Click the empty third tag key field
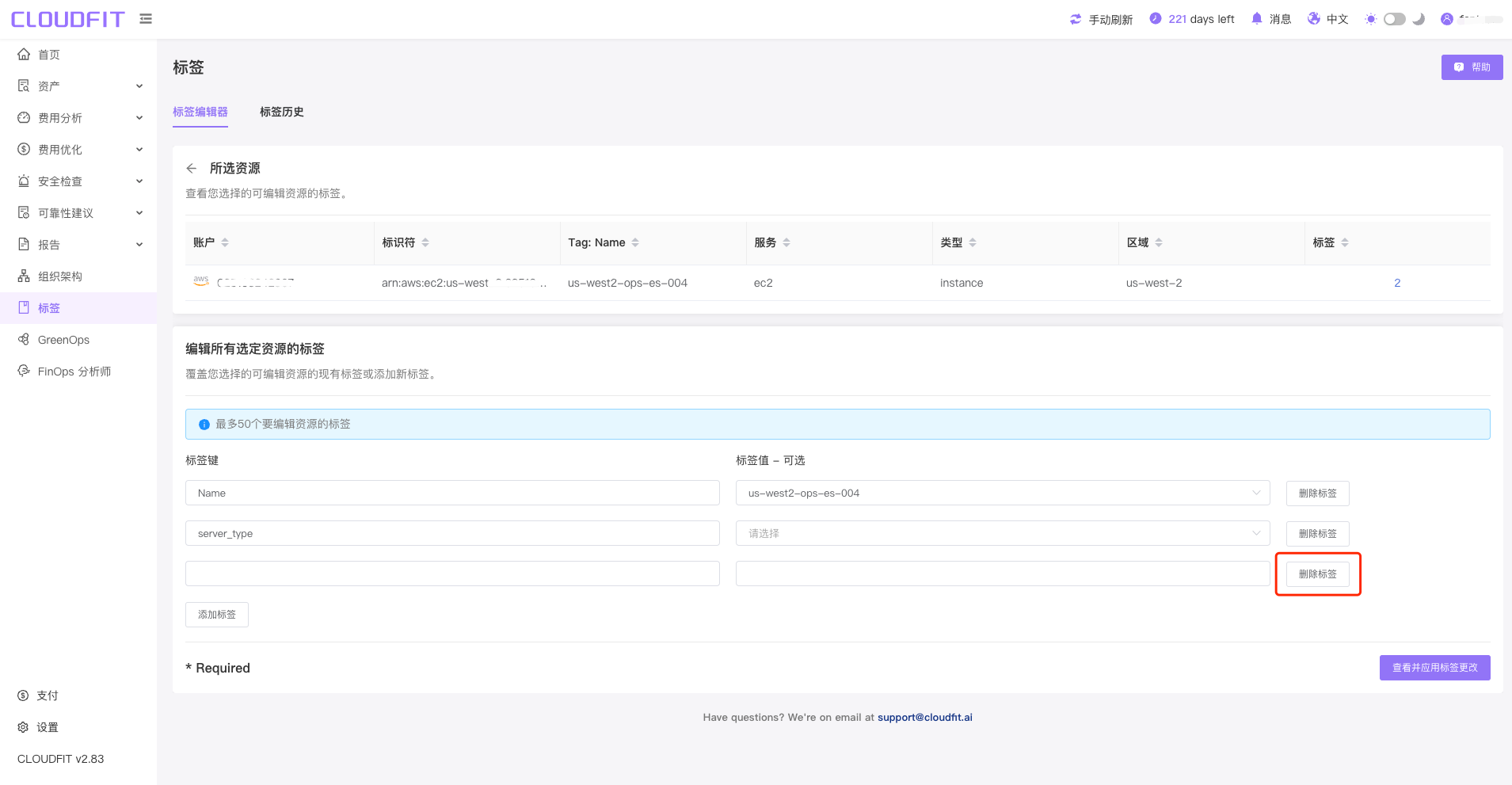Screen dimensions: 1512x785 pyautogui.click(x=452, y=574)
